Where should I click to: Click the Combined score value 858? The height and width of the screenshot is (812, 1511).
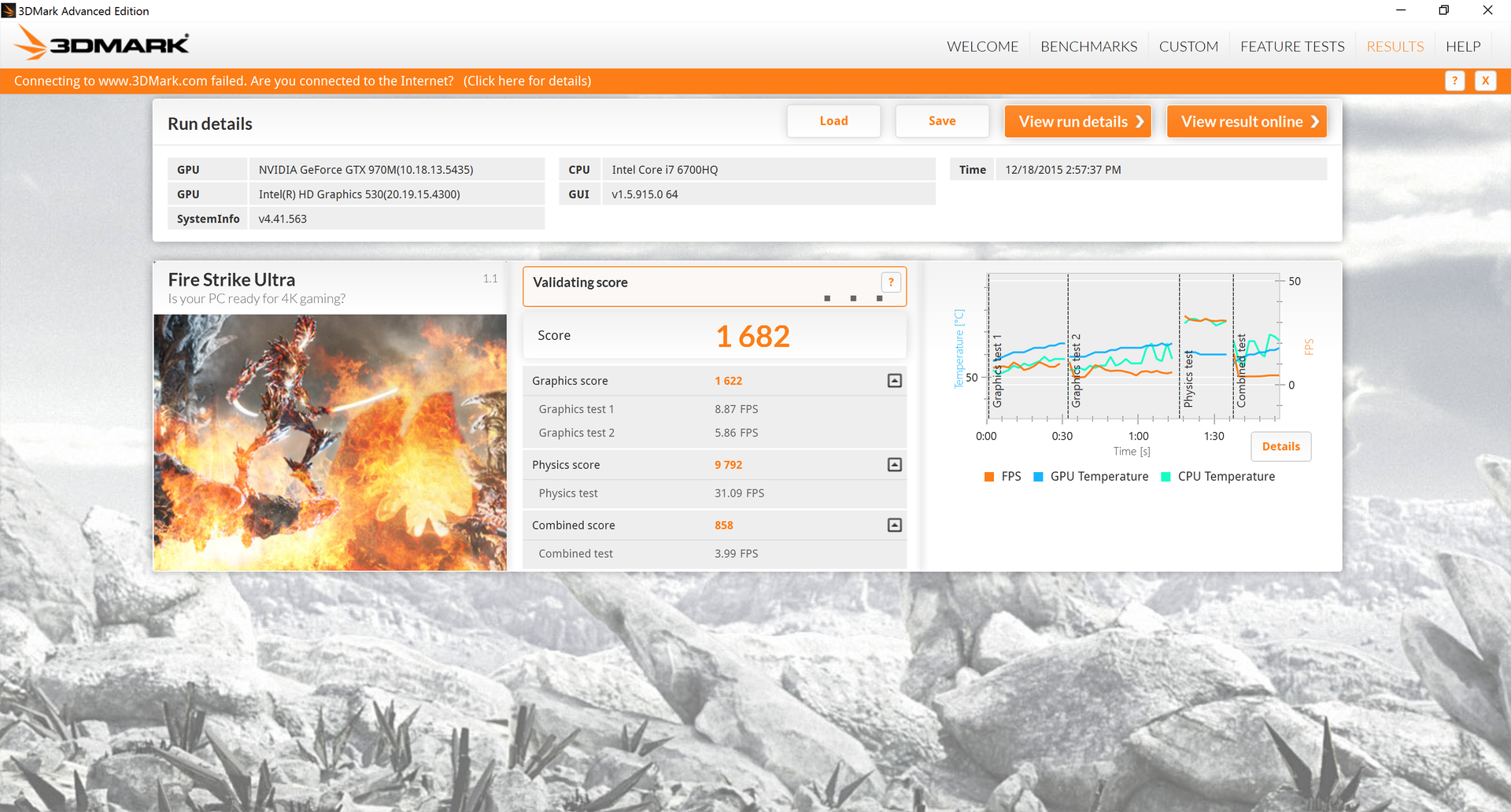coord(724,526)
